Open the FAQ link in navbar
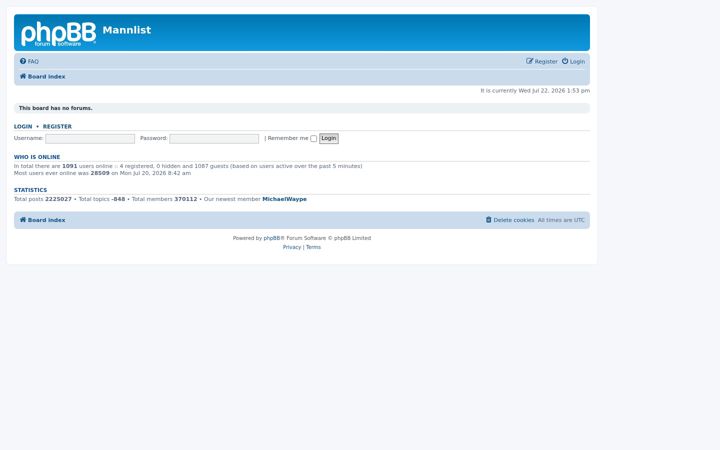 click(x=33, y=62)
